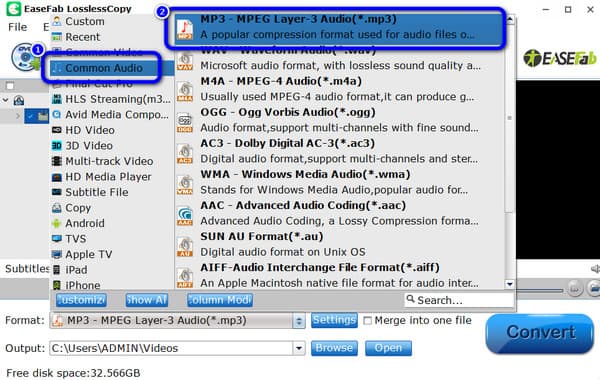Click the Search format field
The image size is (600, 380).
[459, 300]
